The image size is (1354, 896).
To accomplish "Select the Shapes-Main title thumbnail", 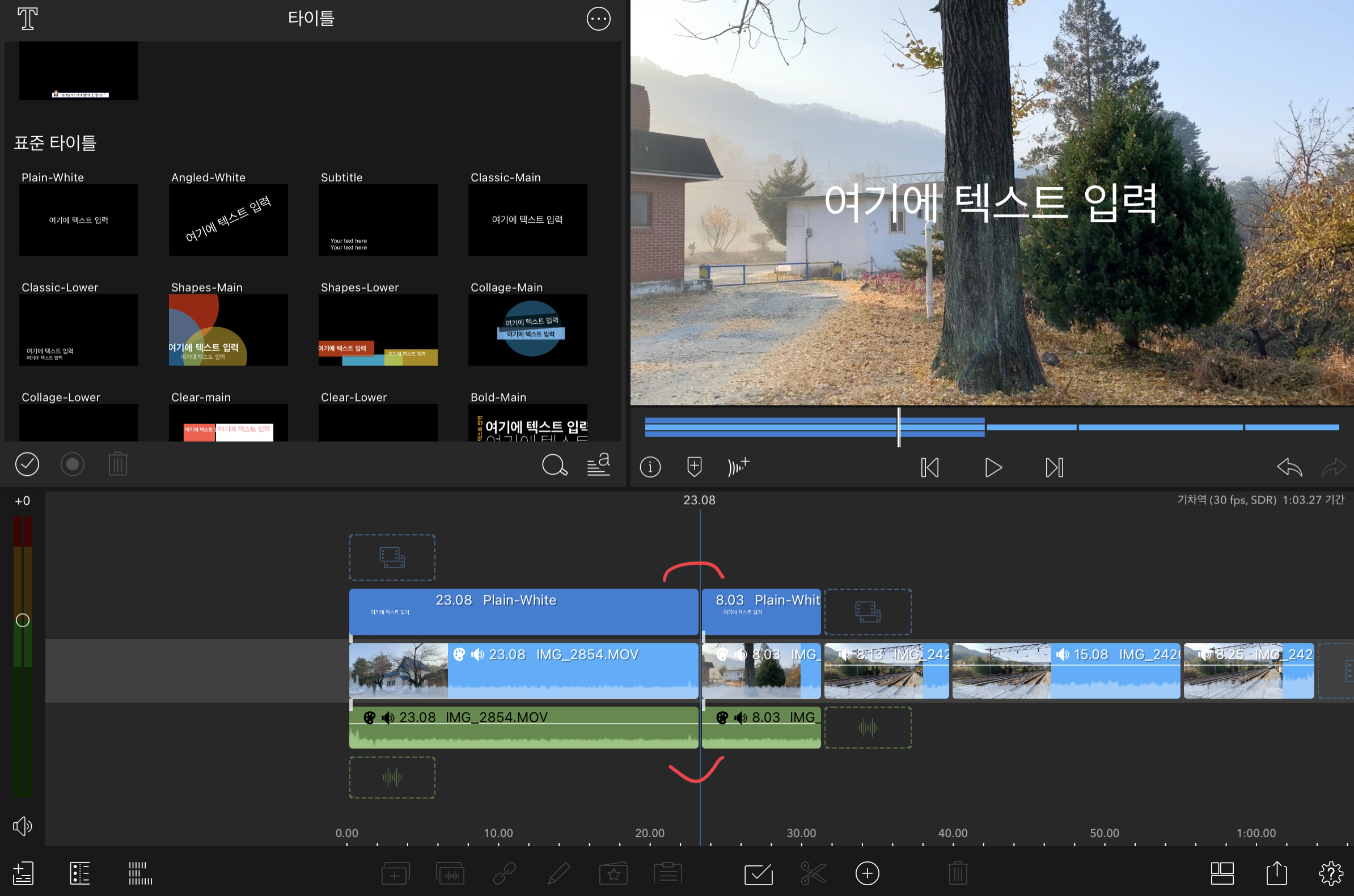I will (x=228, y=329).
